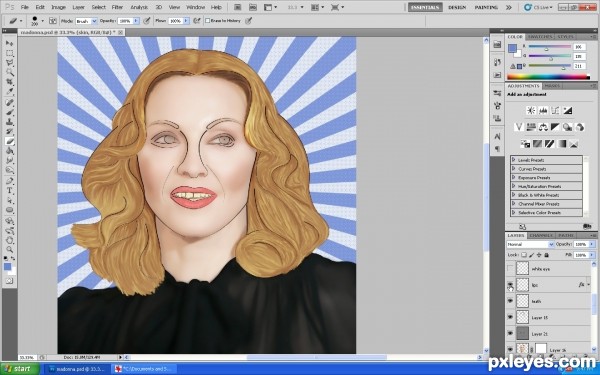This screenshot has height=375, width=600.
Task: Click the Essentials workspace button
Action: pyautogui.click(x=425, y=7)
